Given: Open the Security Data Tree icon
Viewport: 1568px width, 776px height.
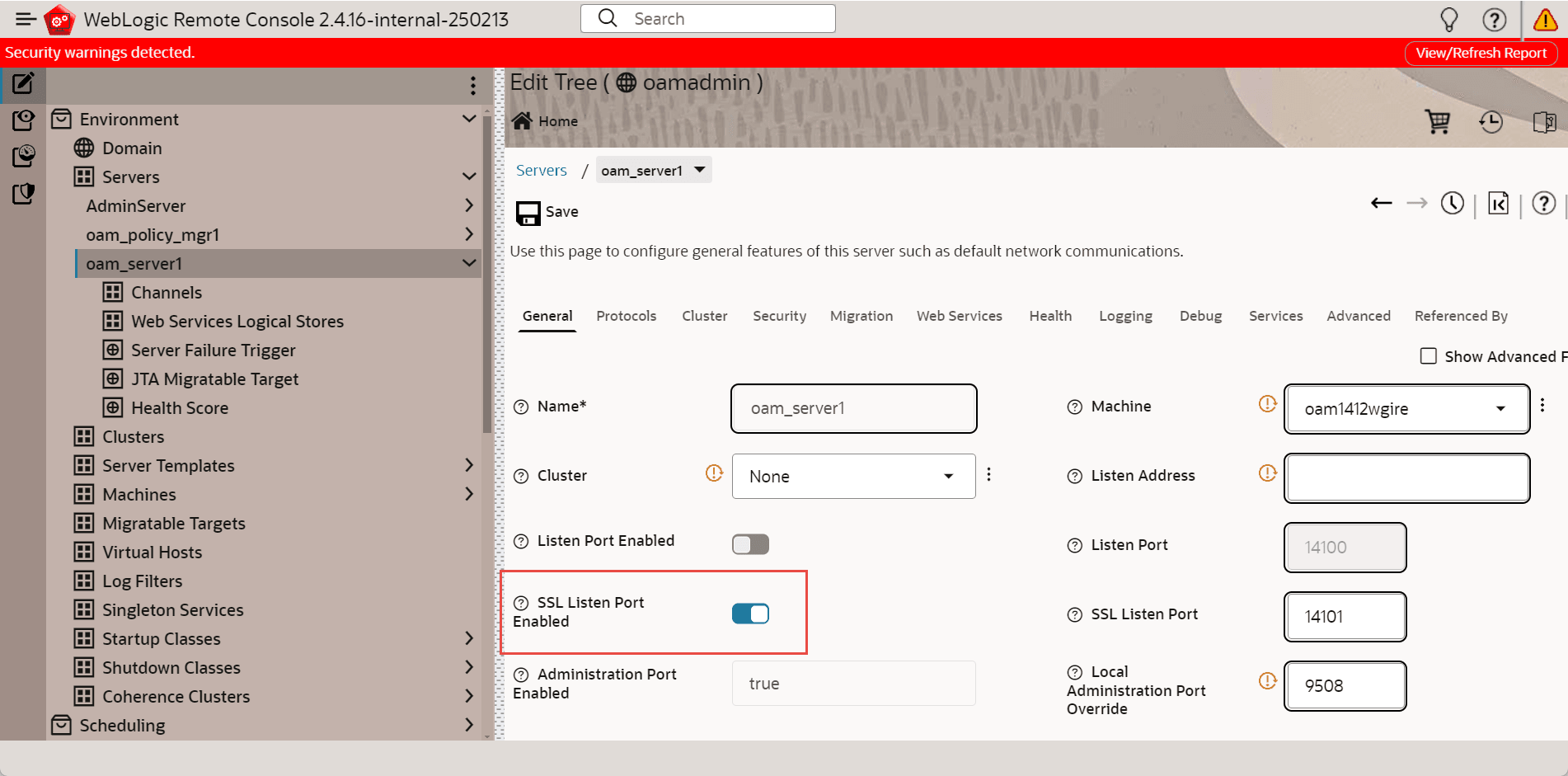Looking at the screenshot, I should [x=23, y=194].
